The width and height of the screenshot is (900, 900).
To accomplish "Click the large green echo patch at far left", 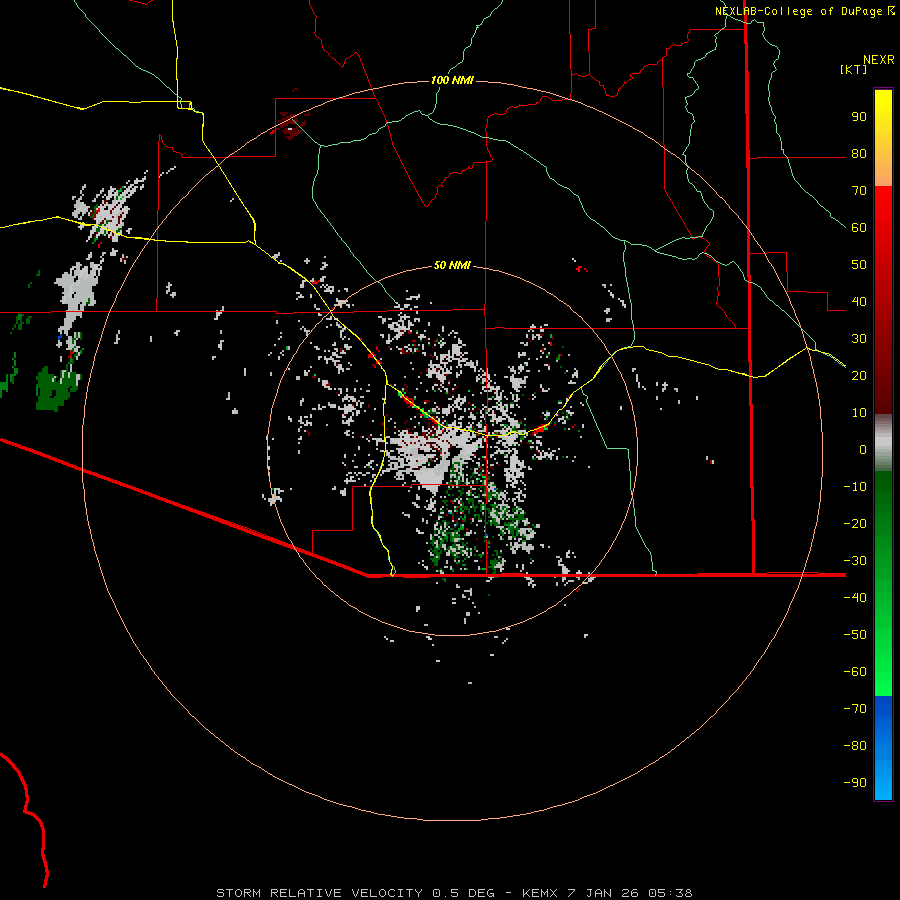I will [x=55, y=389].
